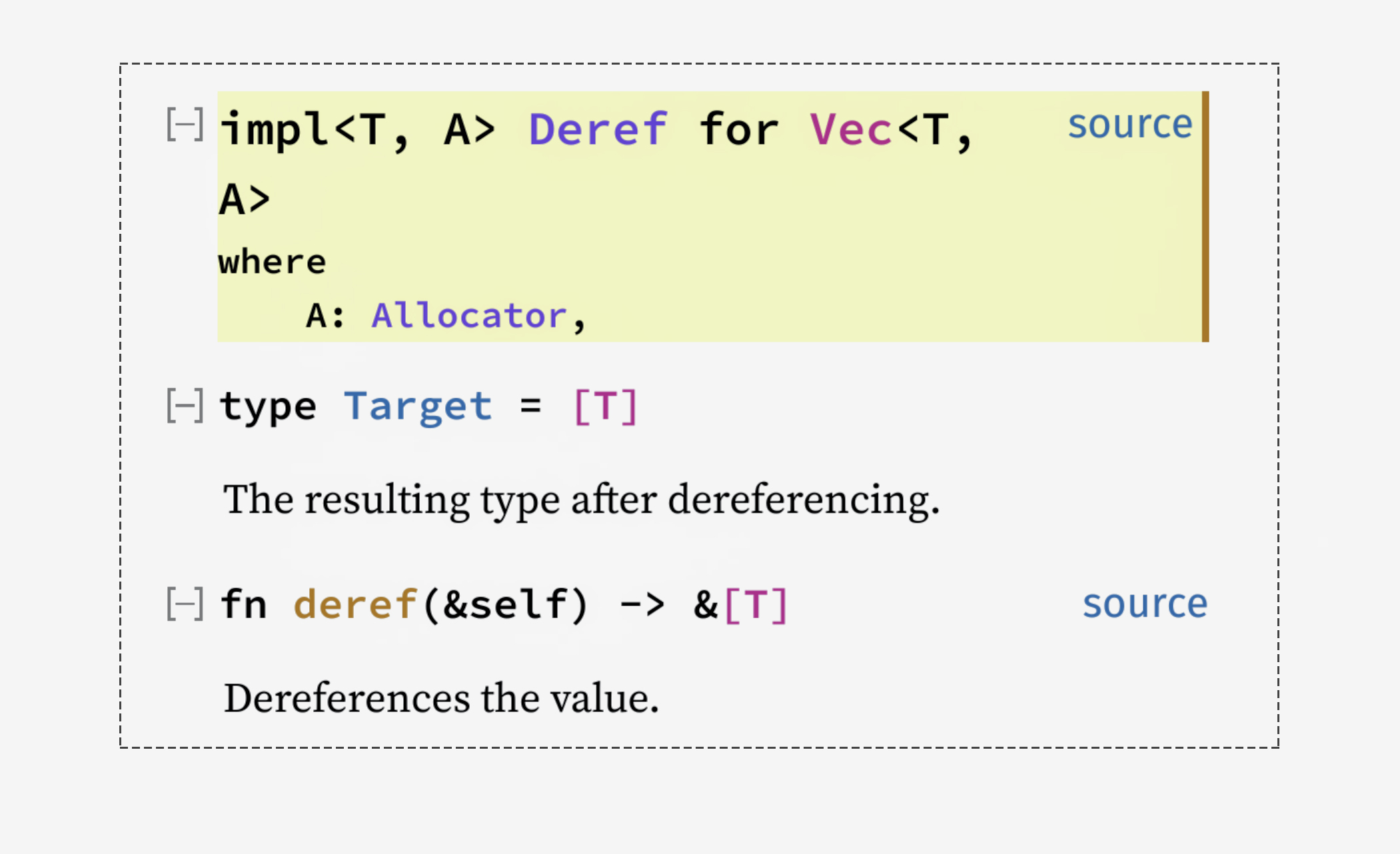
Task: Collapse the type Target item
Action: 185,405
